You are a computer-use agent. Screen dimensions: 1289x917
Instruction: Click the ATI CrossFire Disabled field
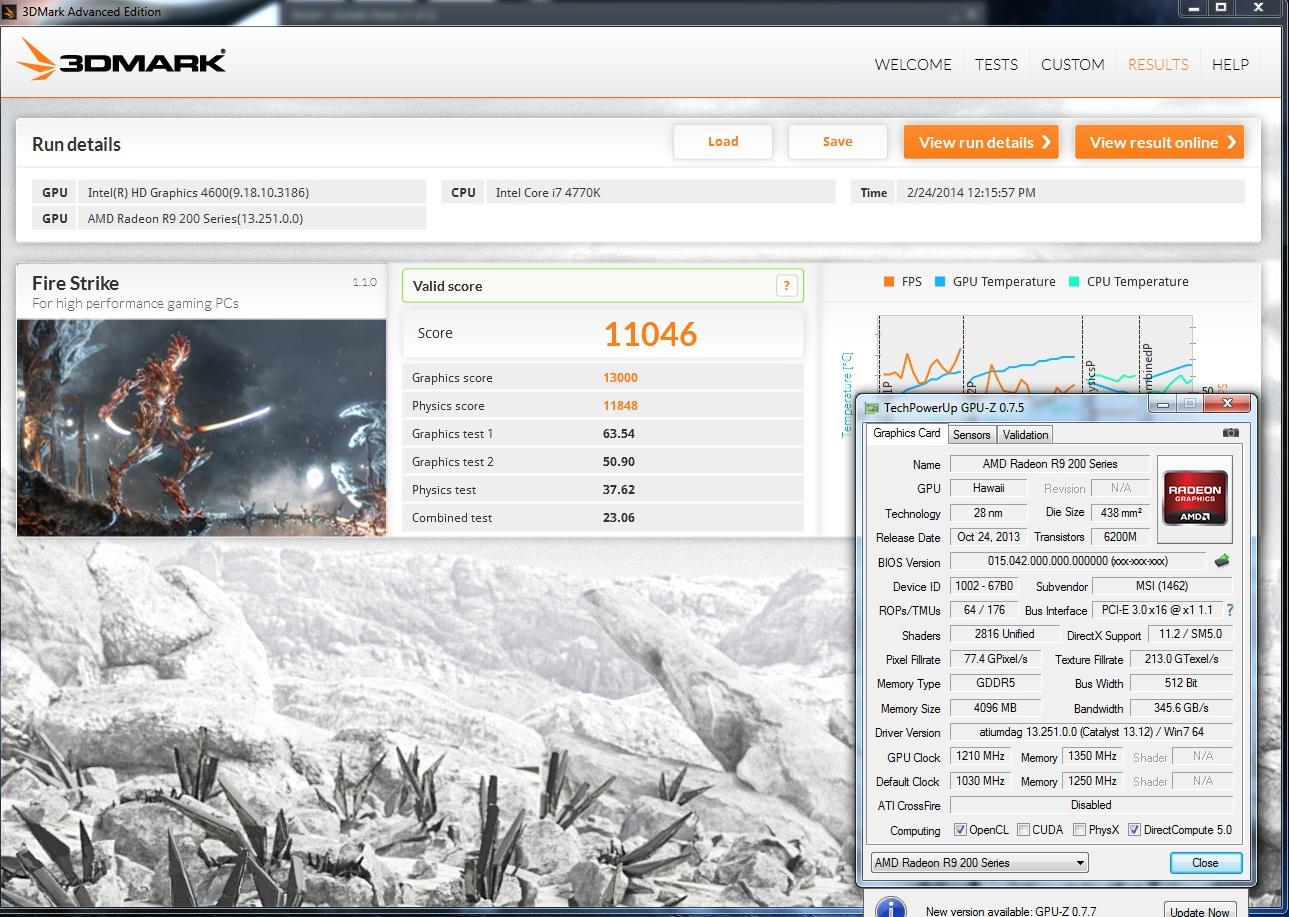[1090, 805]
